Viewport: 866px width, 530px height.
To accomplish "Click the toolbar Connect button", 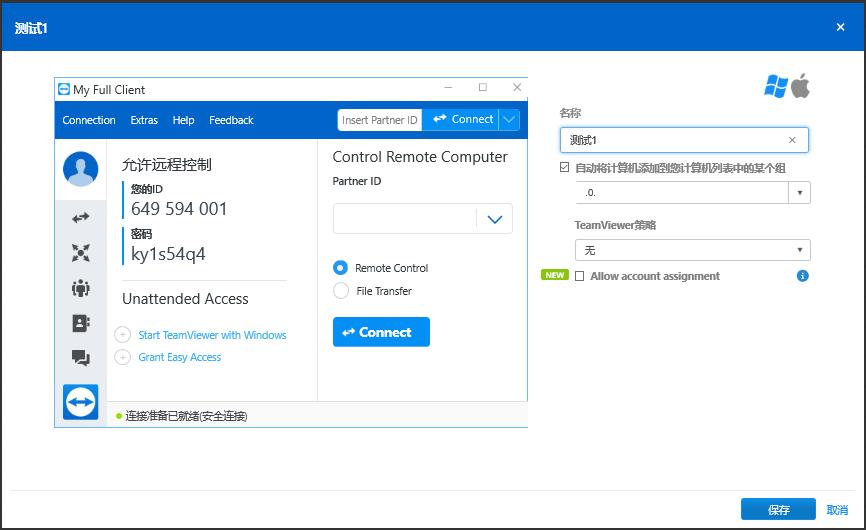I will [461, 120].
